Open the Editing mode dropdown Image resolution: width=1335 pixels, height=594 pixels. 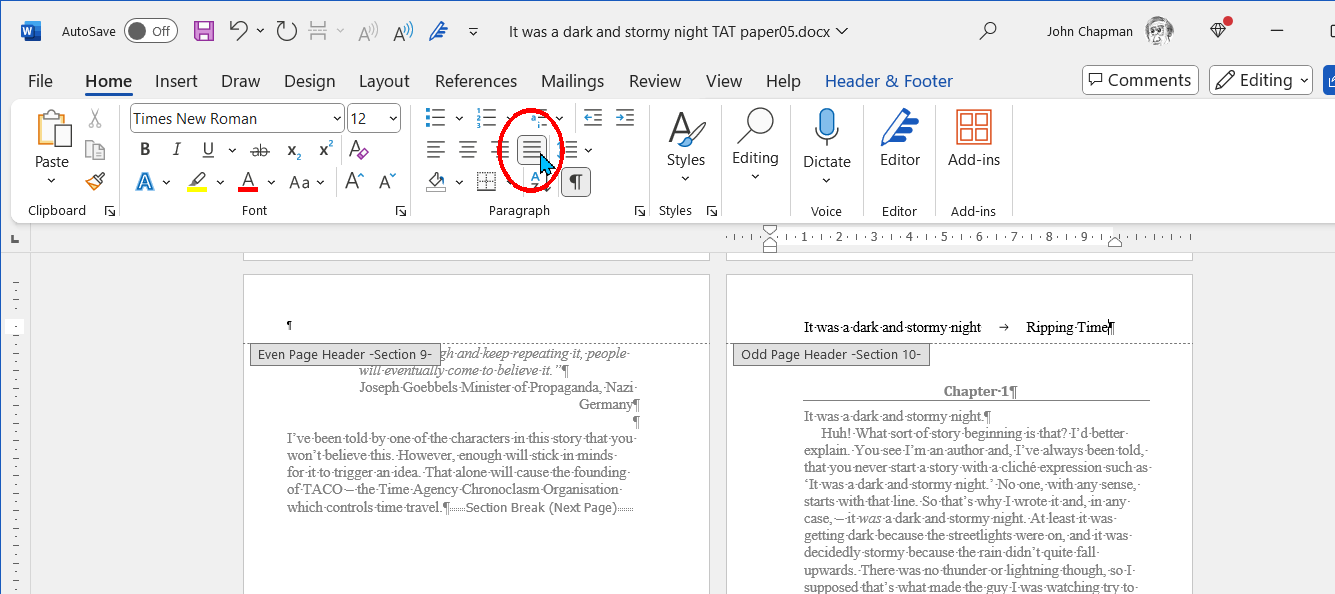pyautogui.click(x=1264, y=80)
